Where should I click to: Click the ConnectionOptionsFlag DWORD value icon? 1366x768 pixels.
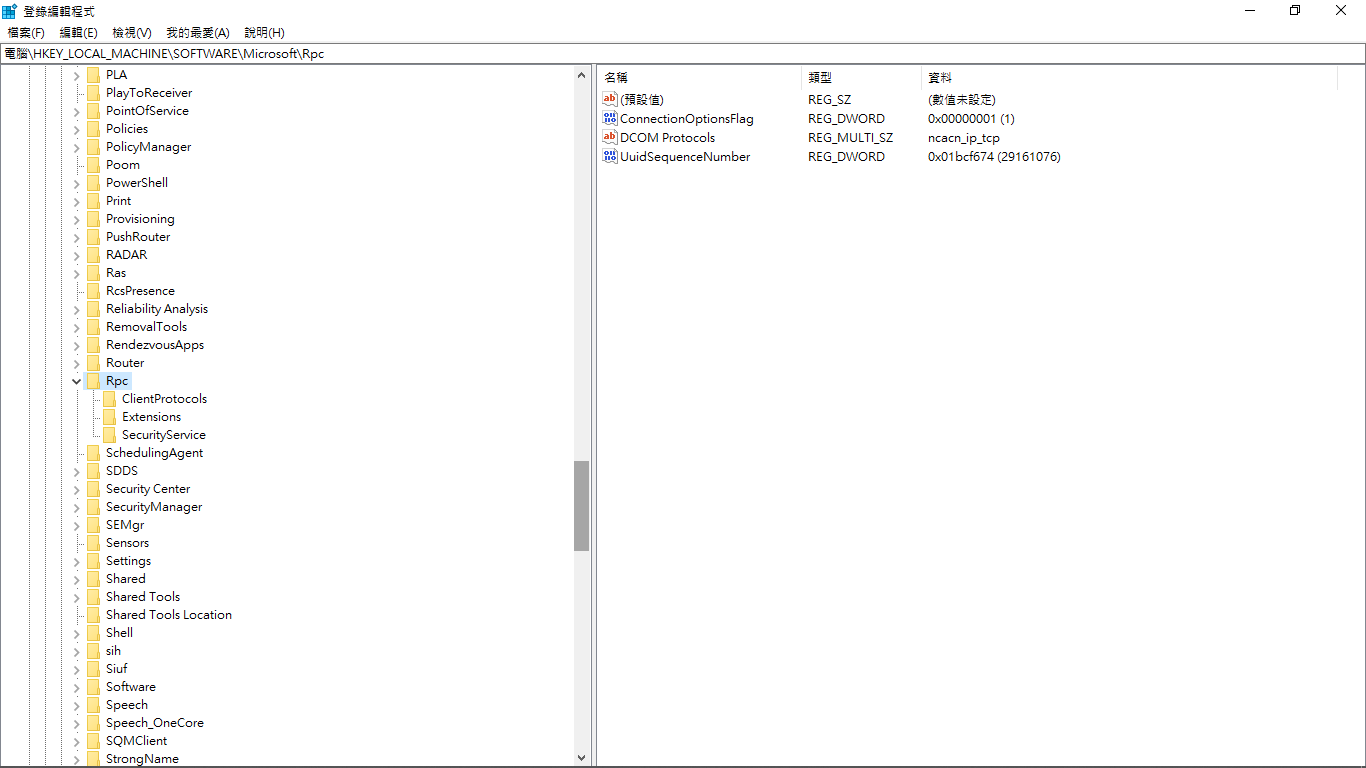(610, 118)
